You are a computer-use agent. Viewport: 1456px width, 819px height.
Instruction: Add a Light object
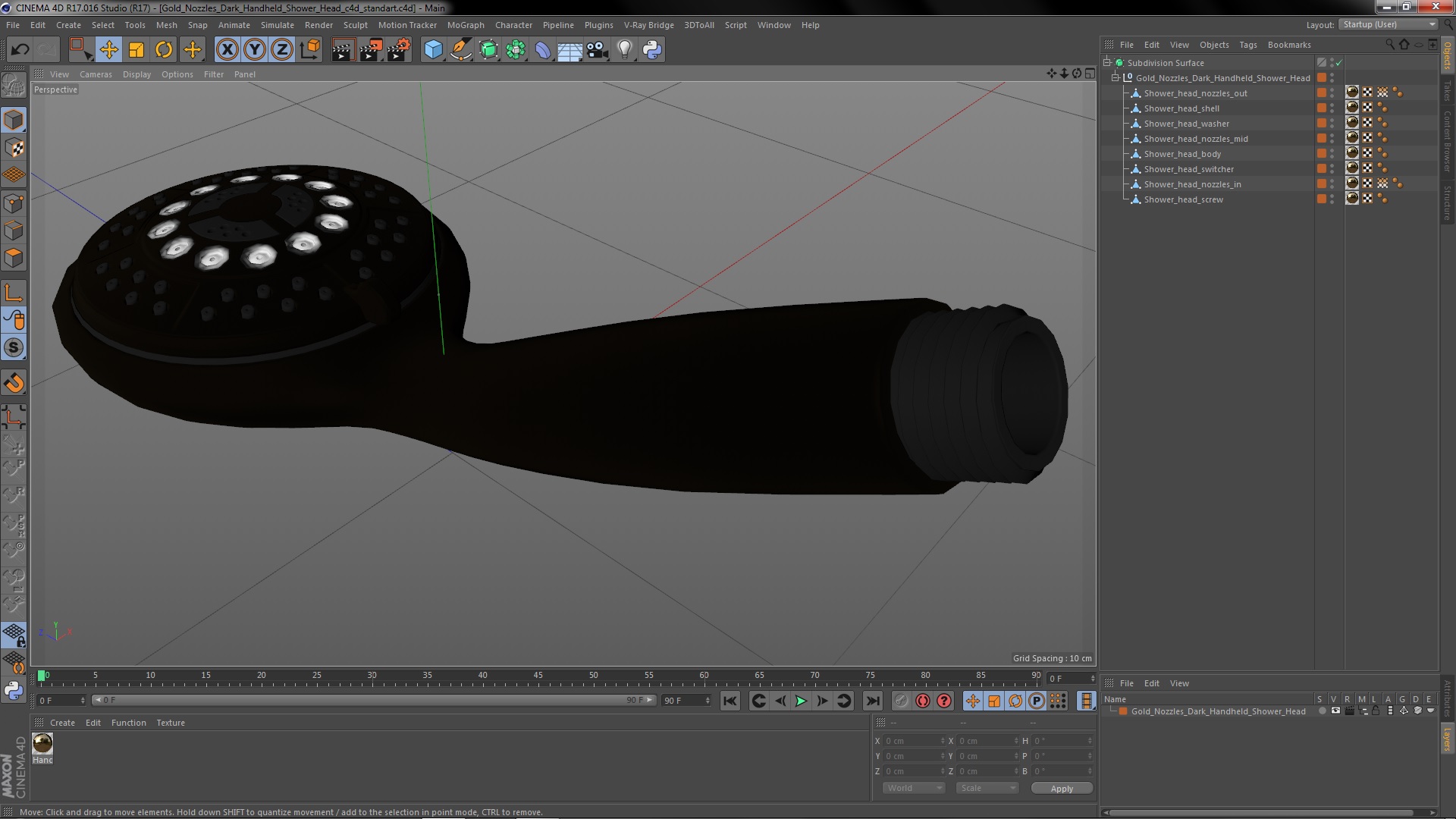(x=624, y=50)
